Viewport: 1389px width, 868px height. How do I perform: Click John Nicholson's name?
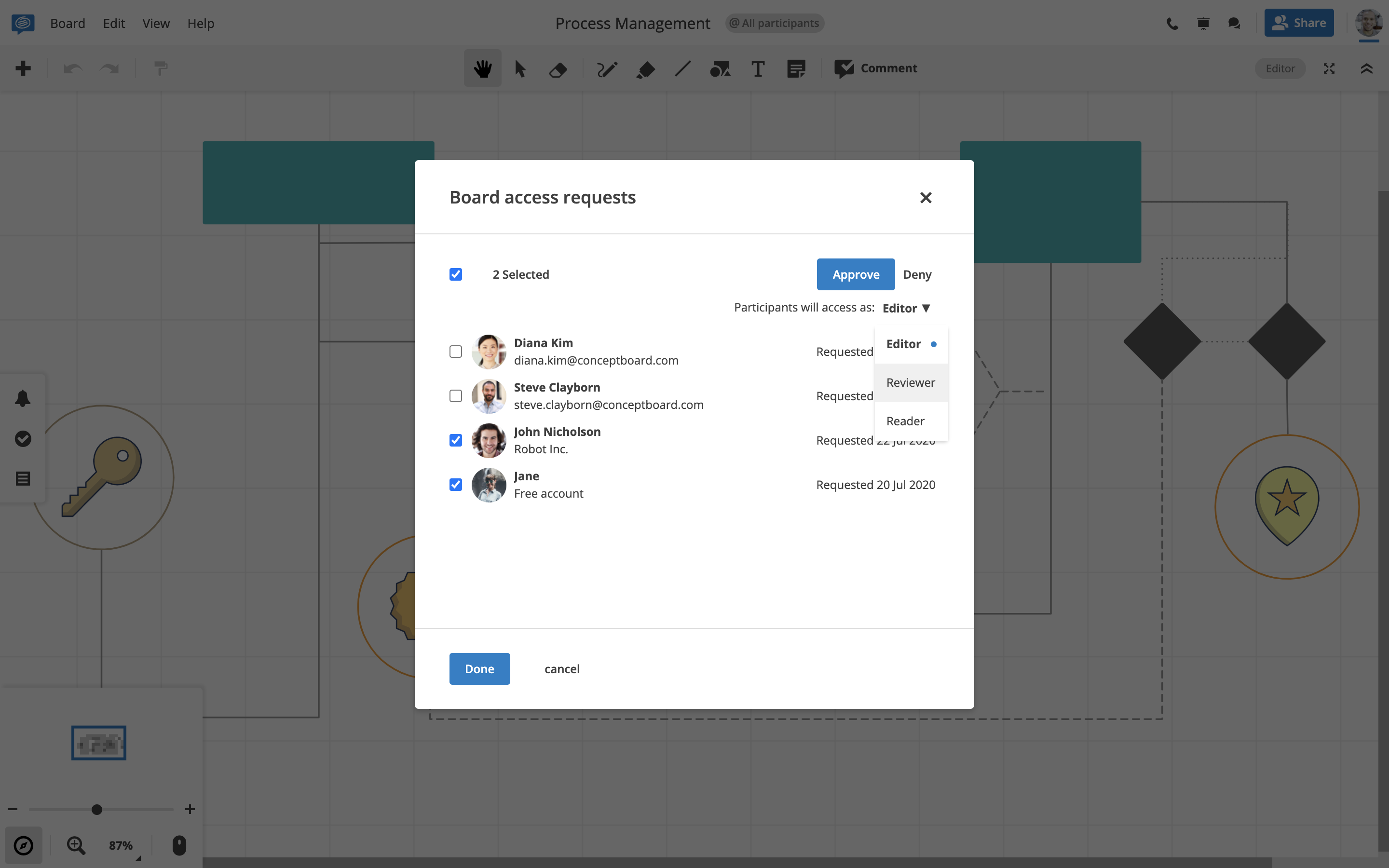(x=557, y=432)
